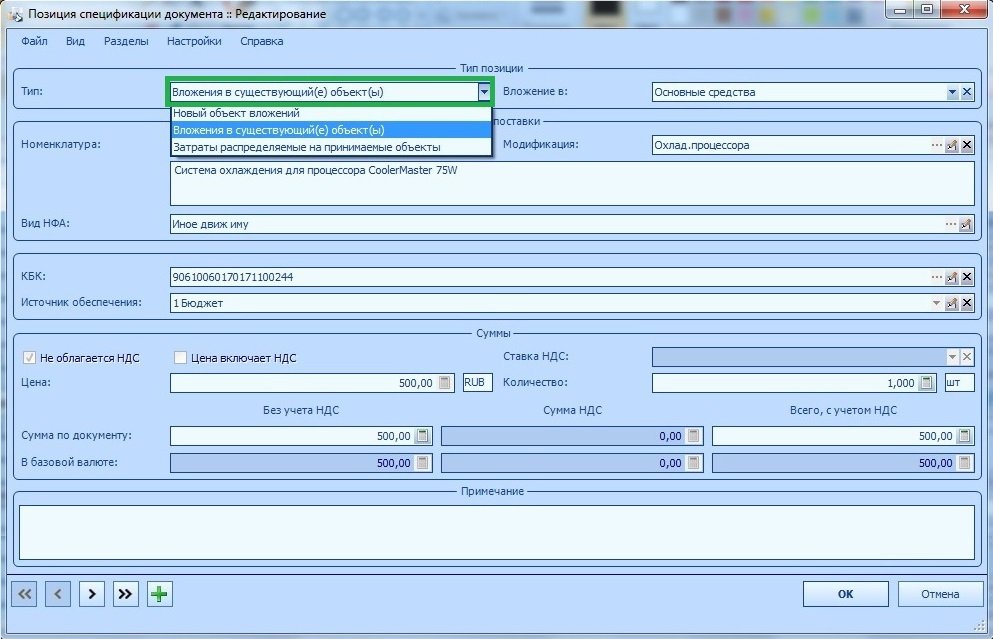Image resolution: width=993 pixels, height=639 pixels.
Task: Open calculator for Сумма по документу НДС amount
Action: pos(693,436)
